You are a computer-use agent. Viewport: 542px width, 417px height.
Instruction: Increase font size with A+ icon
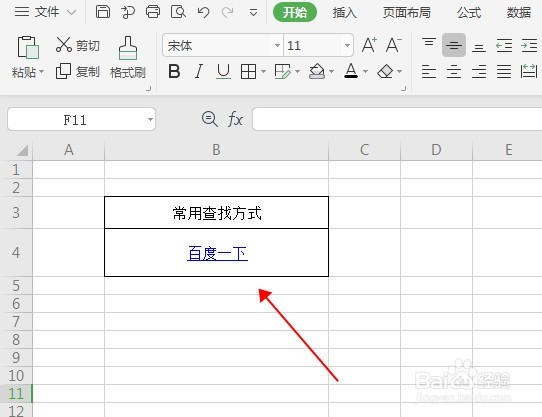coord(369,45)
